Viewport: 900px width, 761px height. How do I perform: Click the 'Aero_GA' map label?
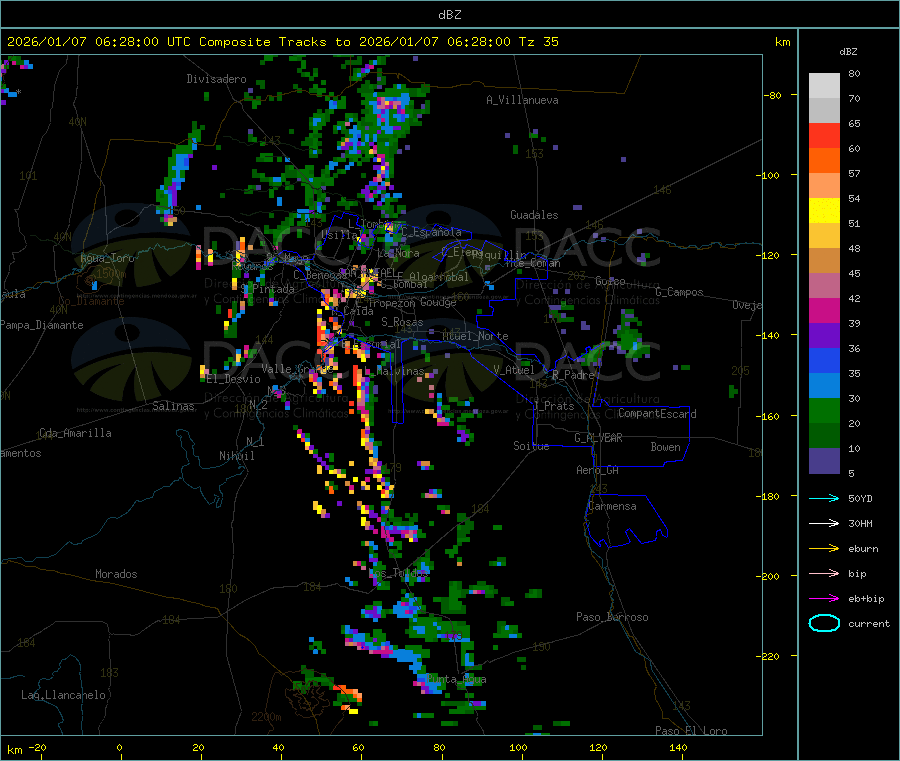[598, 470]
